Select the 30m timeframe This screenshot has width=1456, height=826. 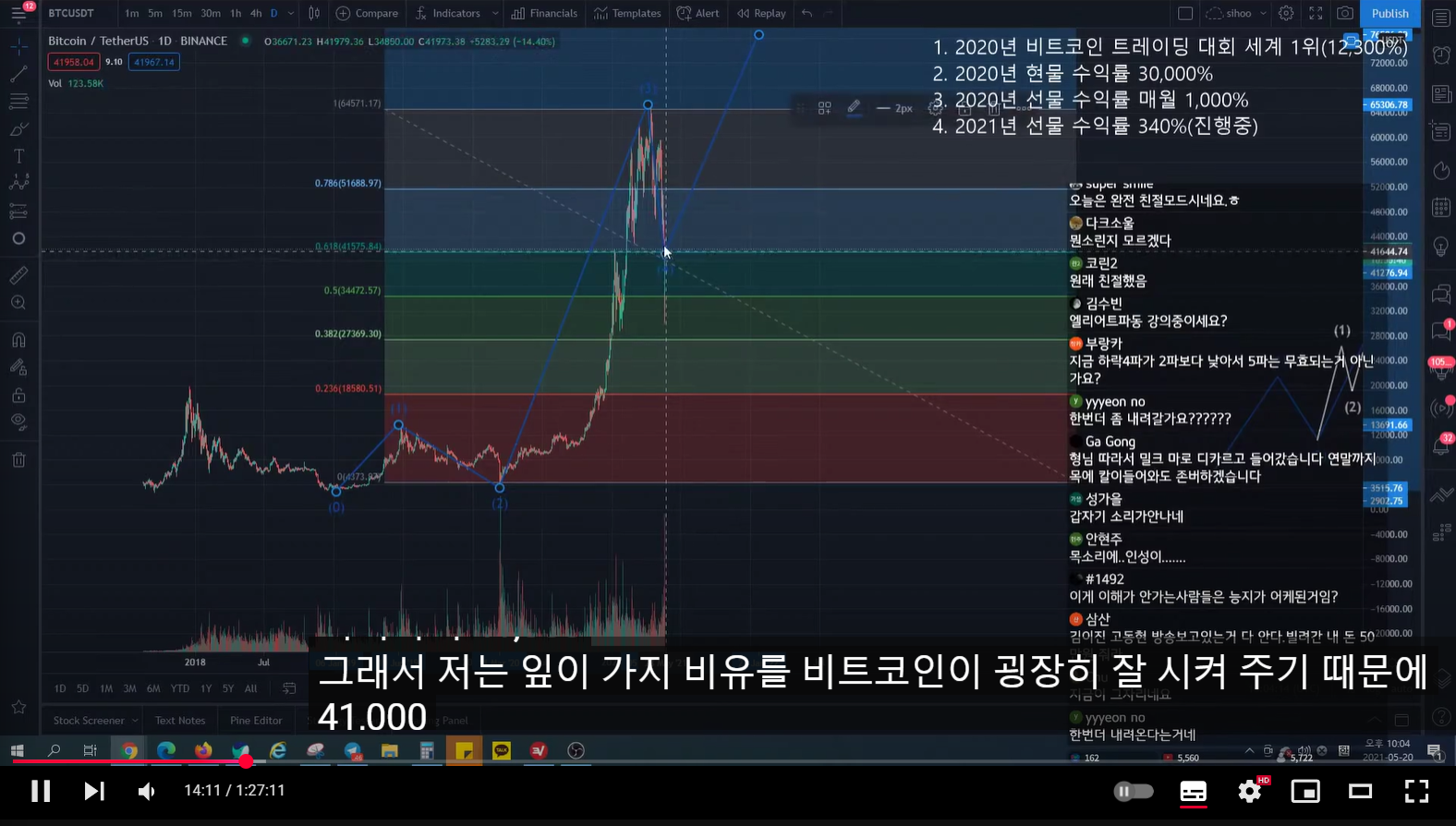(211, 13)
